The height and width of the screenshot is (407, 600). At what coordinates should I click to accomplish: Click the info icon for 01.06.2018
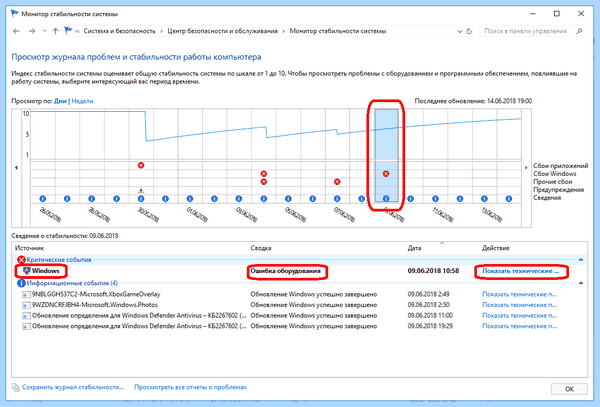(190, 199)
